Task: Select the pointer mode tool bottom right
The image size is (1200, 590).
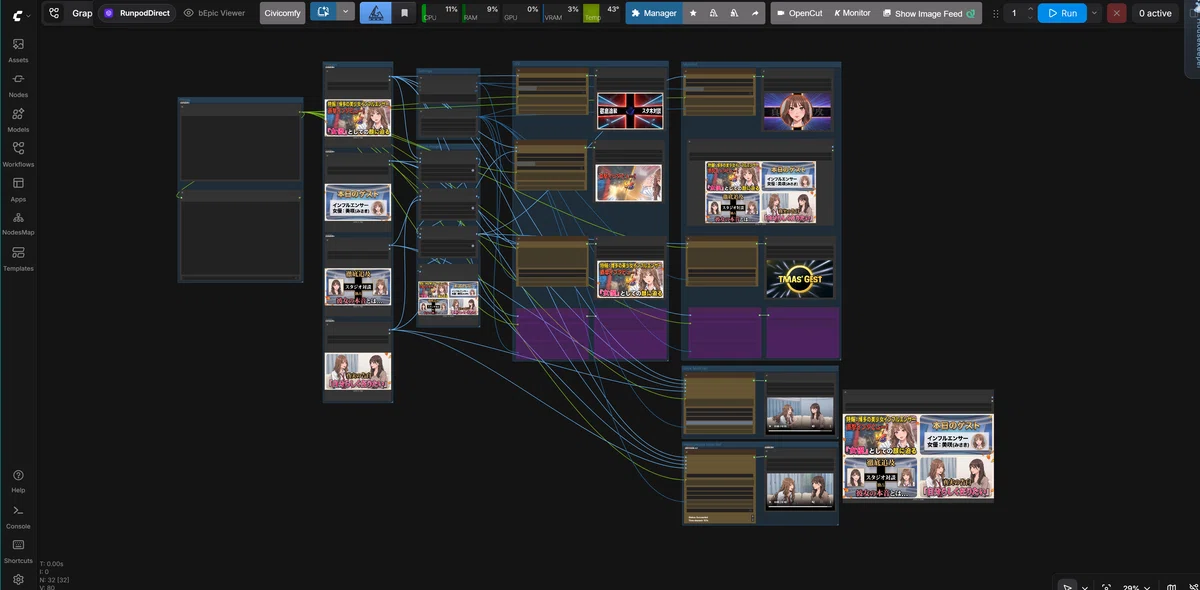Action: 1068,587
